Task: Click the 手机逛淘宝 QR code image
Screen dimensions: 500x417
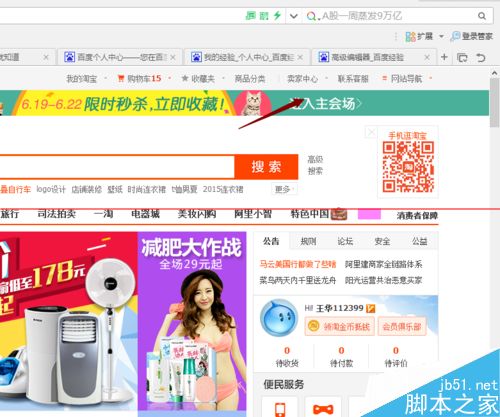Action: (x=408, y=167)
